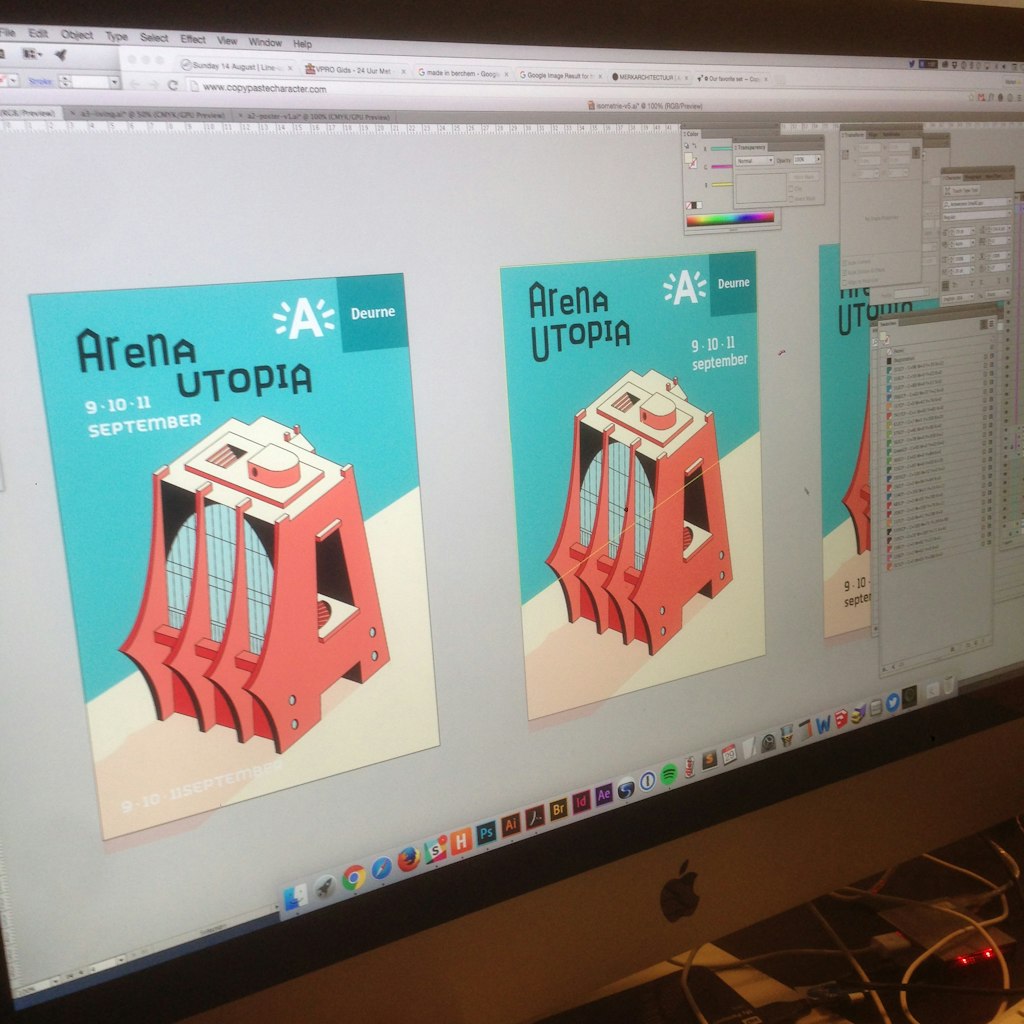Open Spotify from the dock
Screen dimensions: 1024x1024
pos(669,773)
